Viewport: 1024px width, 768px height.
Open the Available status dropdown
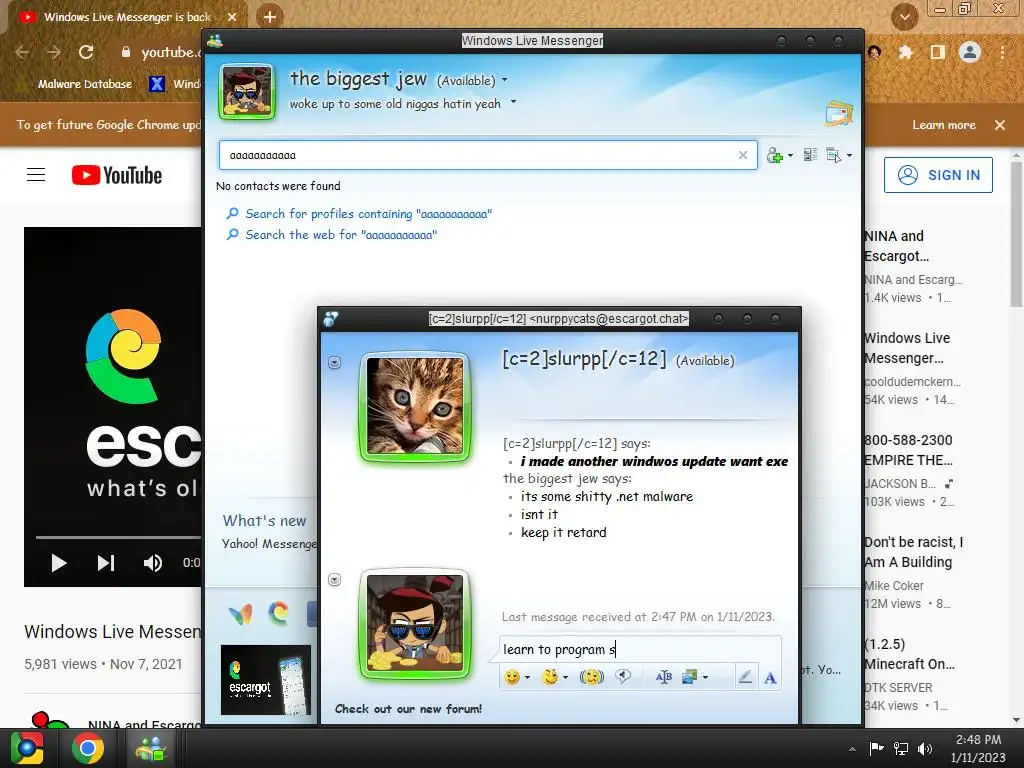(x=504, y=80)
